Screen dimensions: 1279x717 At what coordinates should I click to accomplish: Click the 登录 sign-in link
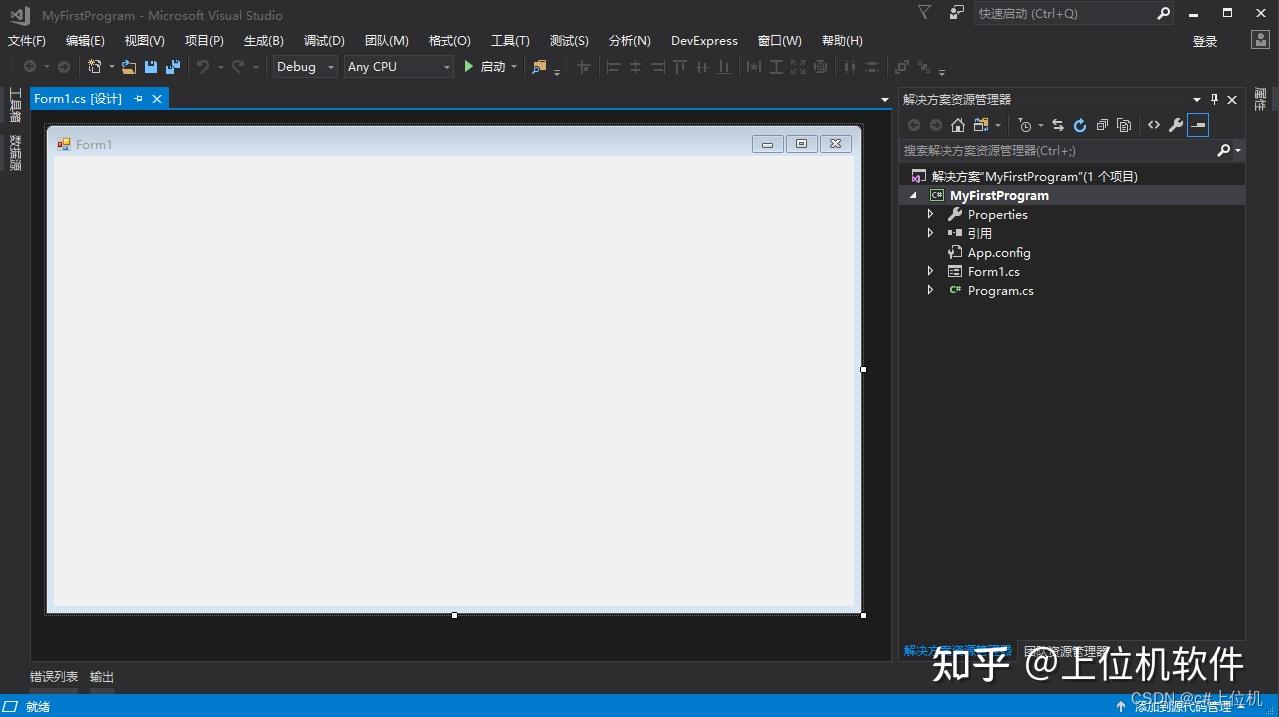1205,41
